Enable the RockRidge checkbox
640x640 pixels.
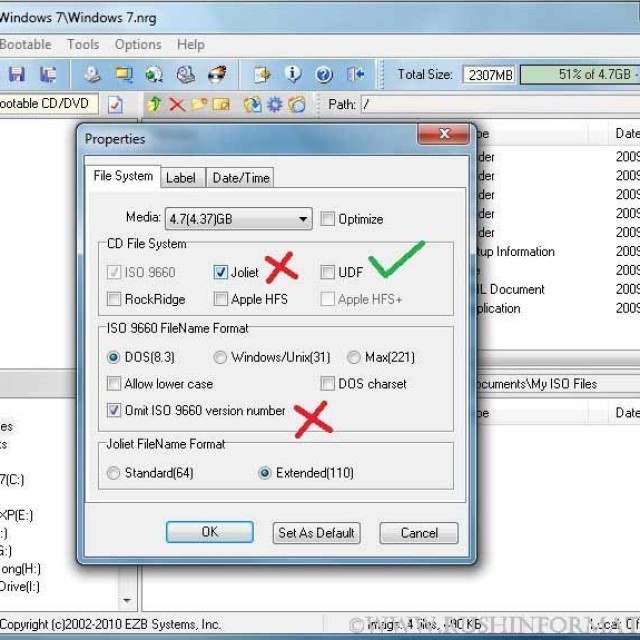coord(113,299)
